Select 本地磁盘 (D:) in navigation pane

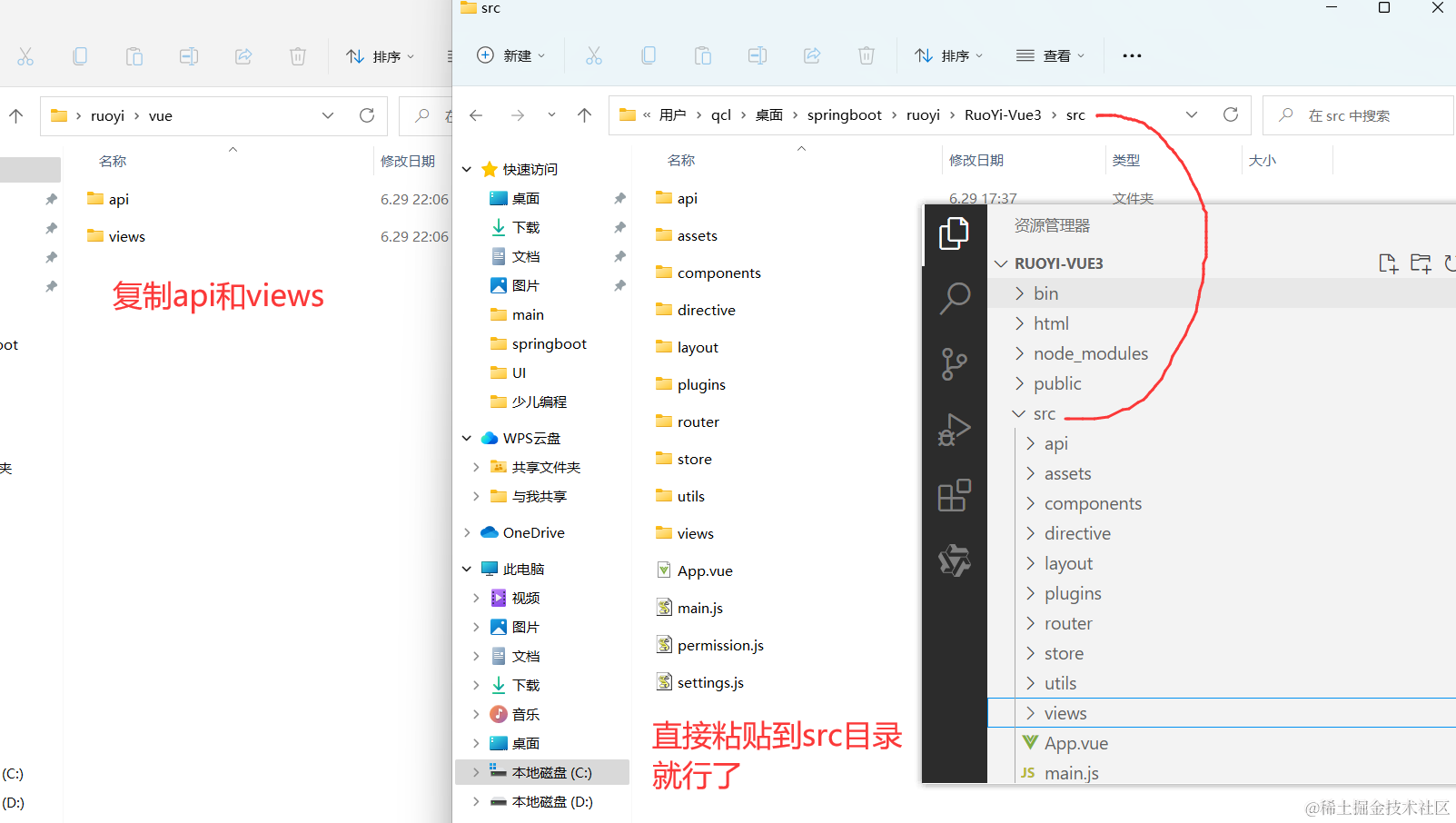click(x=551, y=802)
